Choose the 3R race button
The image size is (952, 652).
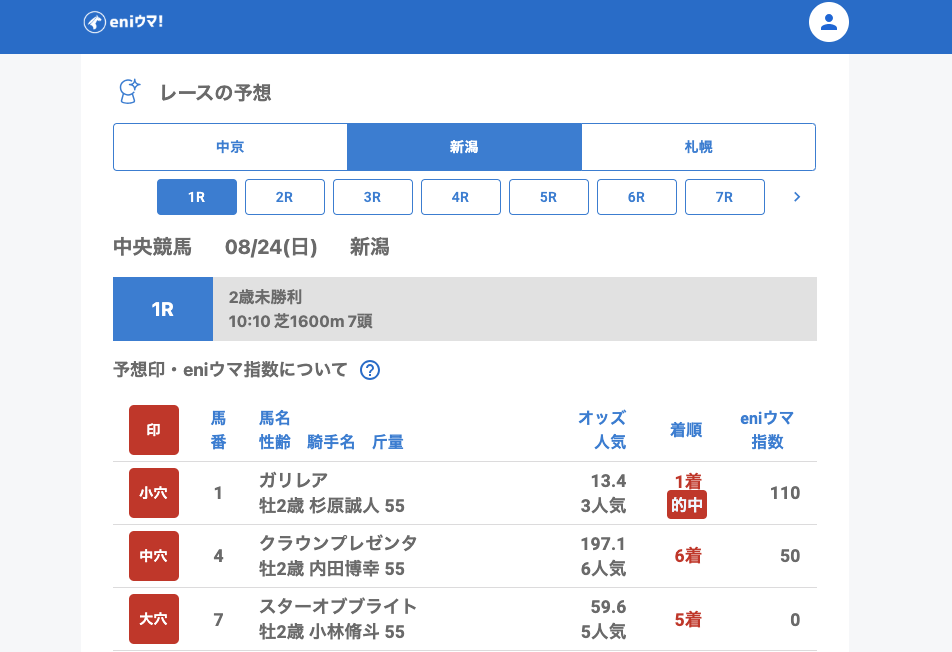(373, 197)
